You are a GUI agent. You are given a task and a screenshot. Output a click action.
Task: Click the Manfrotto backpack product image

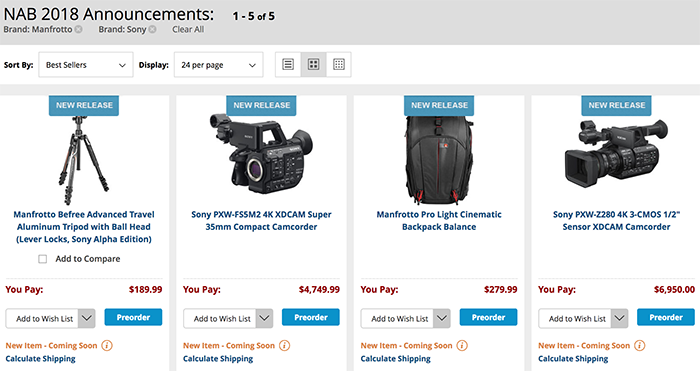coord(439,160)
